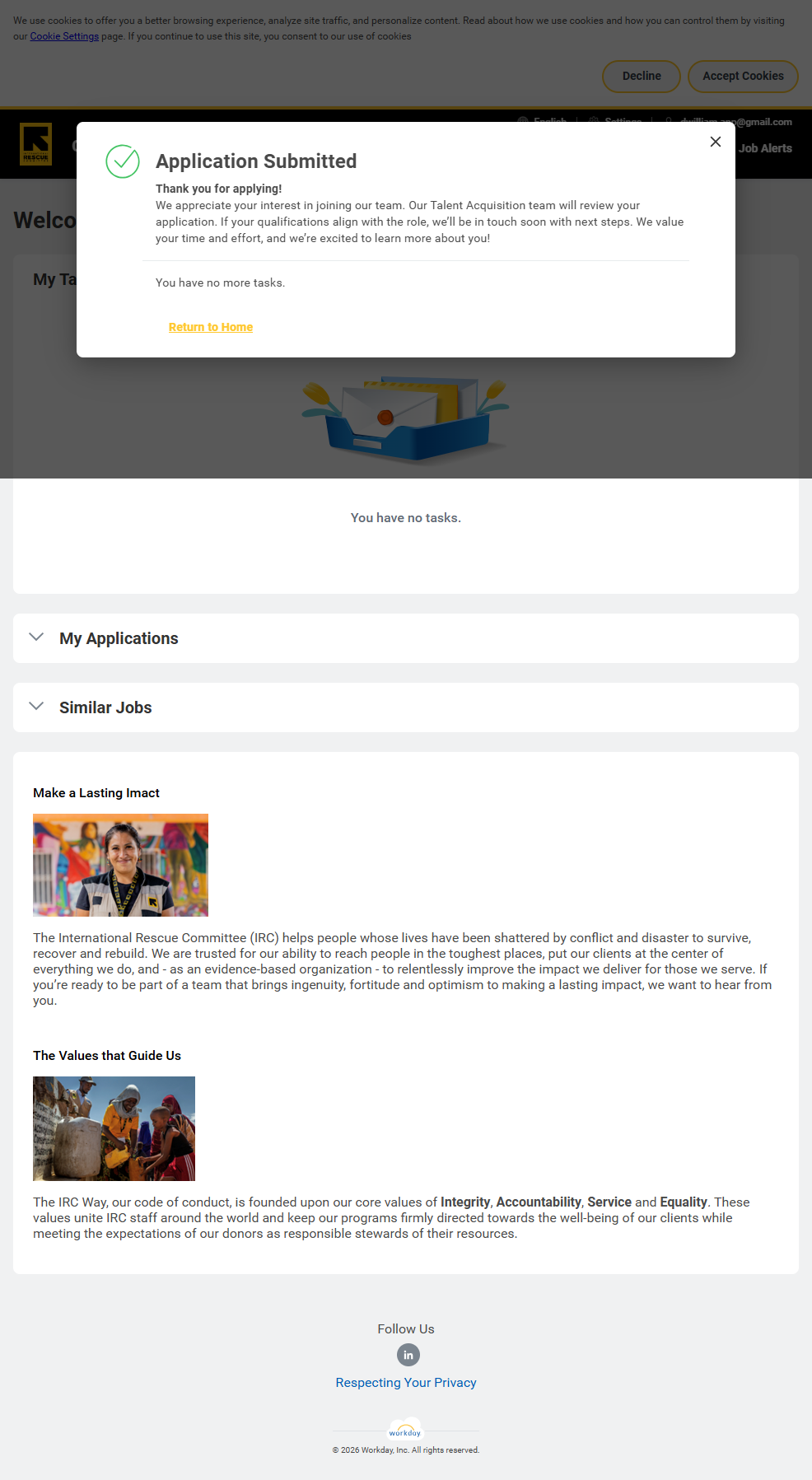Decline cookies on the banner
The height and width of the screenshot is (1480, 812).
pyautogui.click(x=642, y=76)
